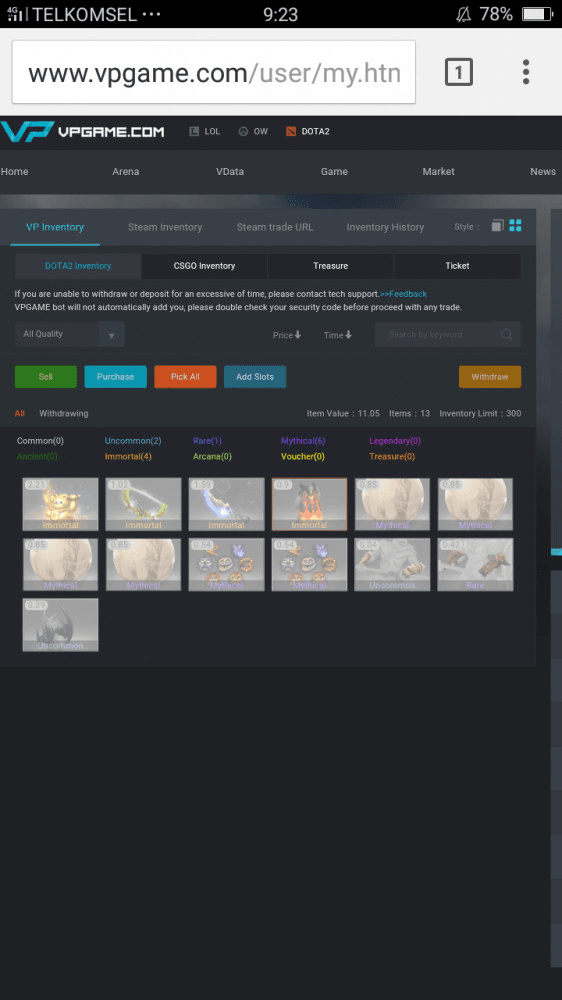This screenshot has height=1000, width=562.
Task: Sort items by Time arrow
Action: (348, 335)
